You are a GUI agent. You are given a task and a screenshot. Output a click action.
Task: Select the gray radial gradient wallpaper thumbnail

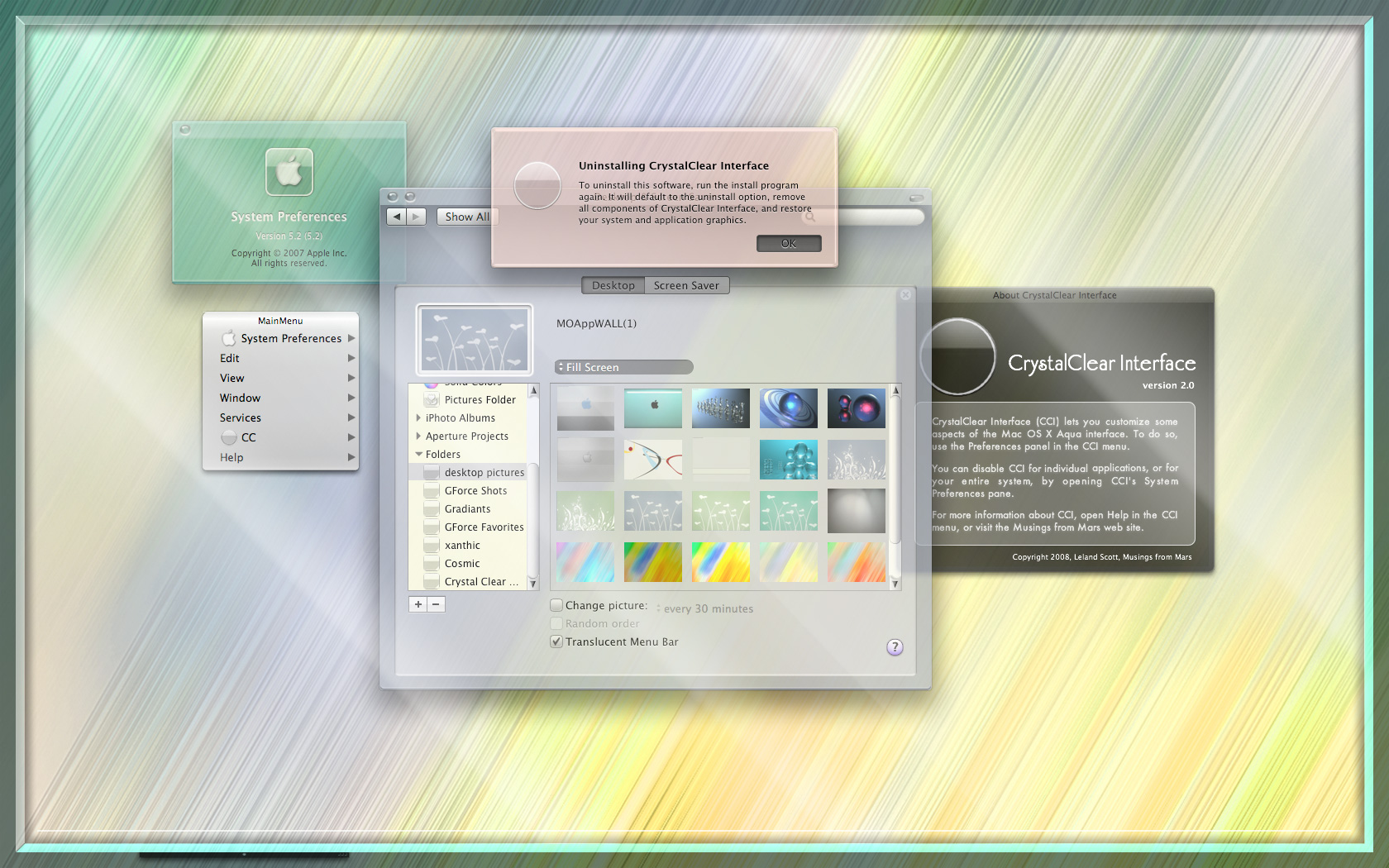857,511
